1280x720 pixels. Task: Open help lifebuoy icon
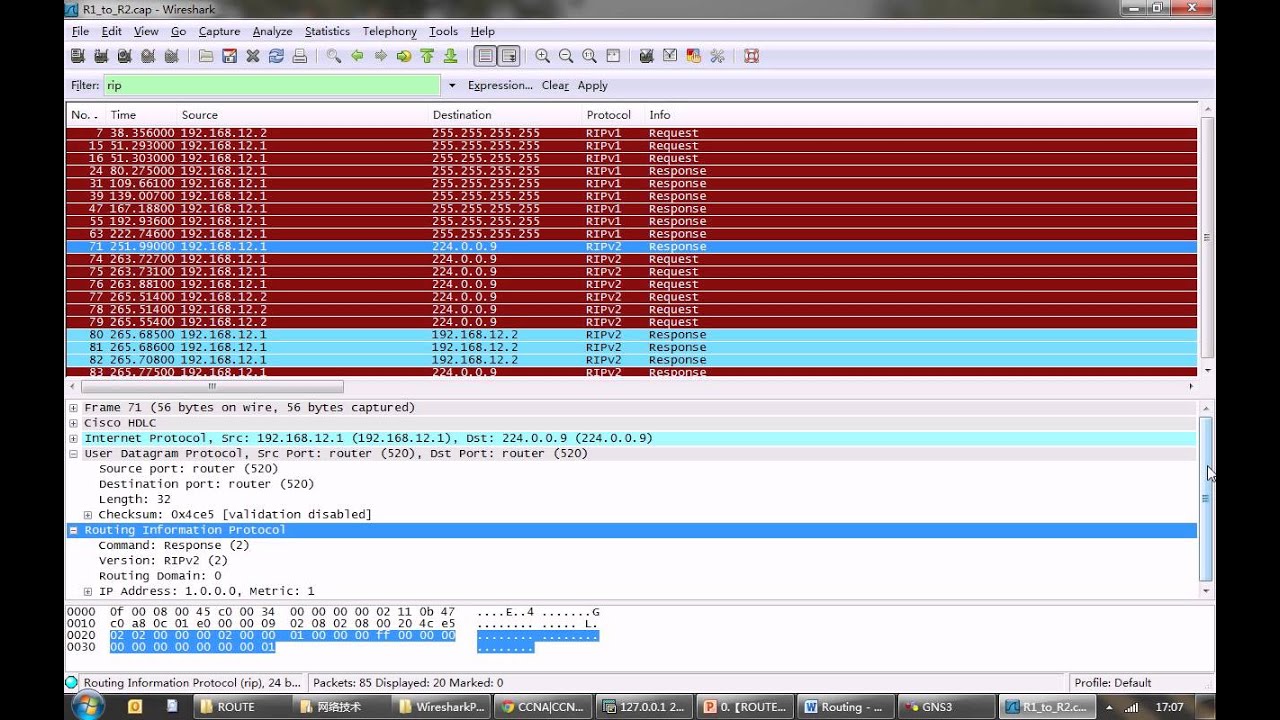[752, 56]
